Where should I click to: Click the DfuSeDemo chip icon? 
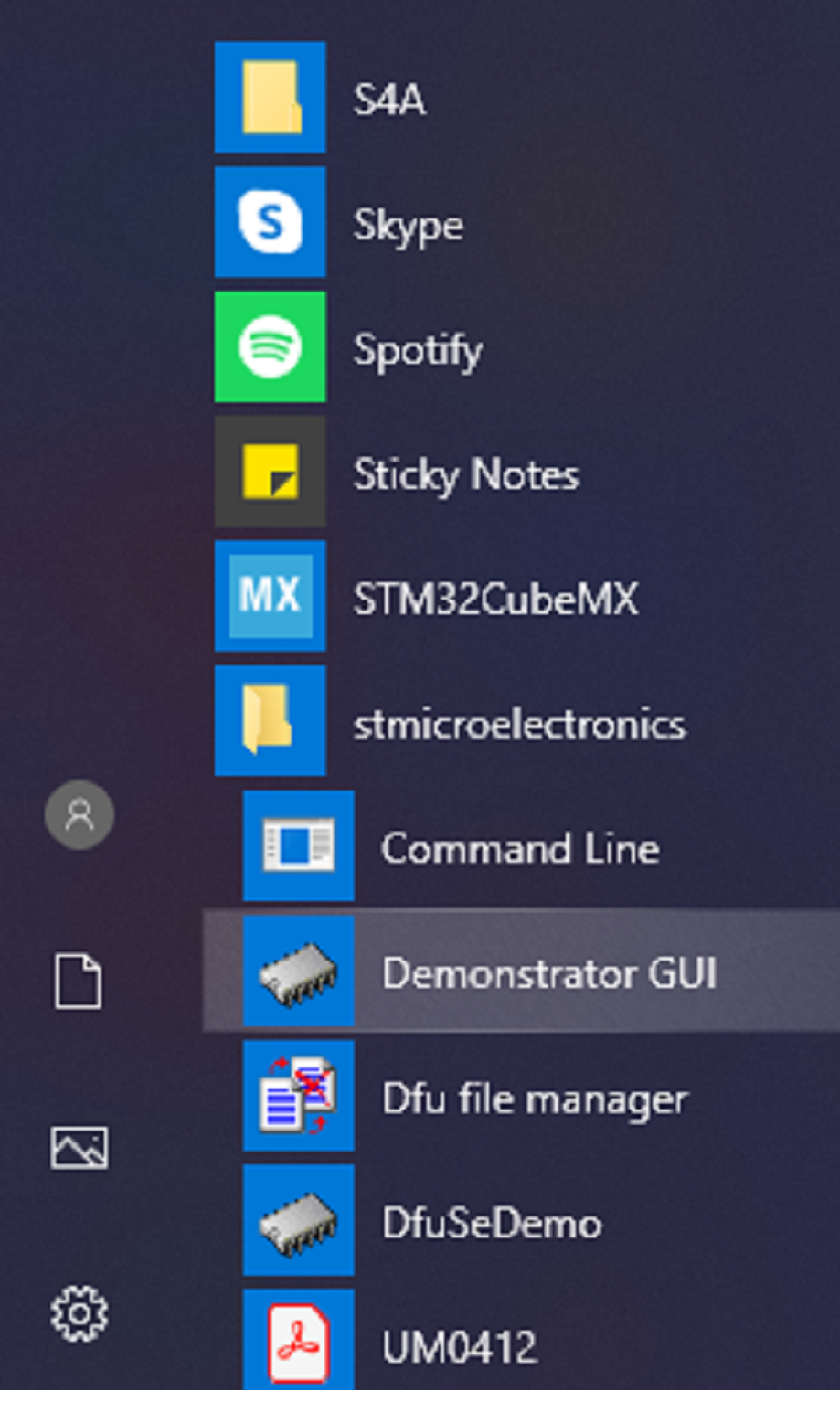tap(298, 1220)
